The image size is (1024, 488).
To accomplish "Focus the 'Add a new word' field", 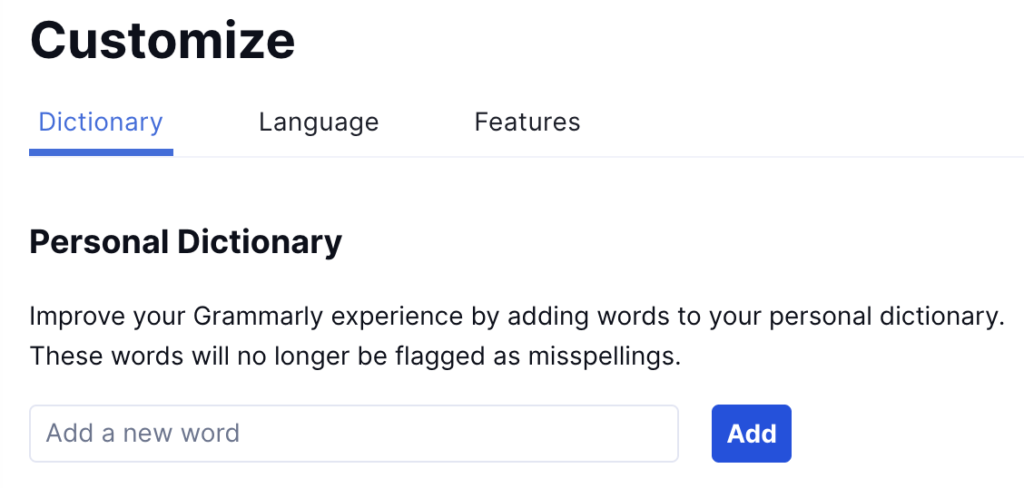I will coord(354,433).
